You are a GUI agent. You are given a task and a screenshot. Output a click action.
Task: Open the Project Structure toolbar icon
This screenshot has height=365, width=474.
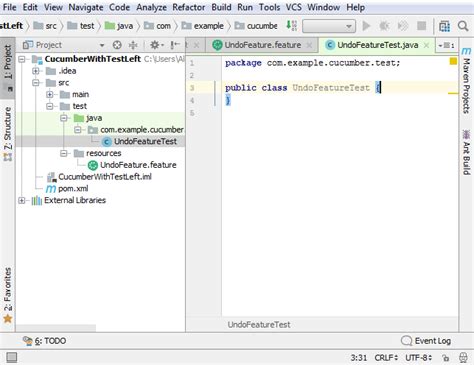pos(444,26)
